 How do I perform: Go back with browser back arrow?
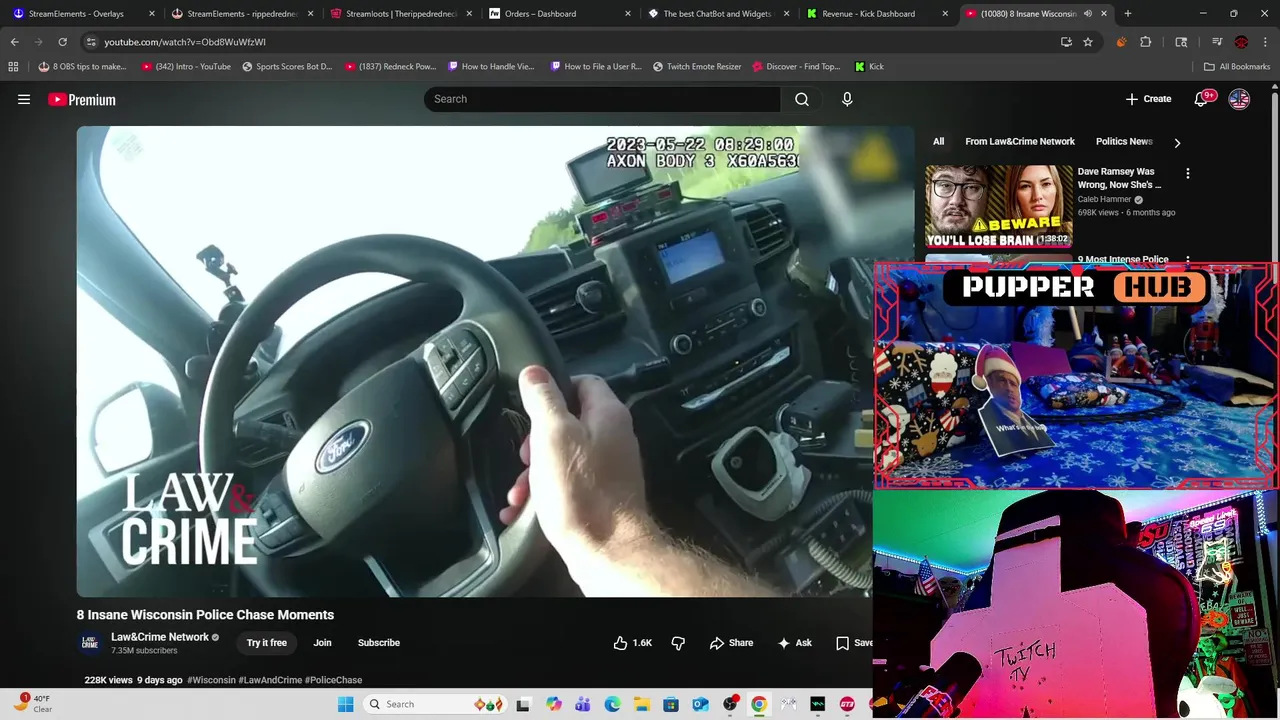click(14, 42)
